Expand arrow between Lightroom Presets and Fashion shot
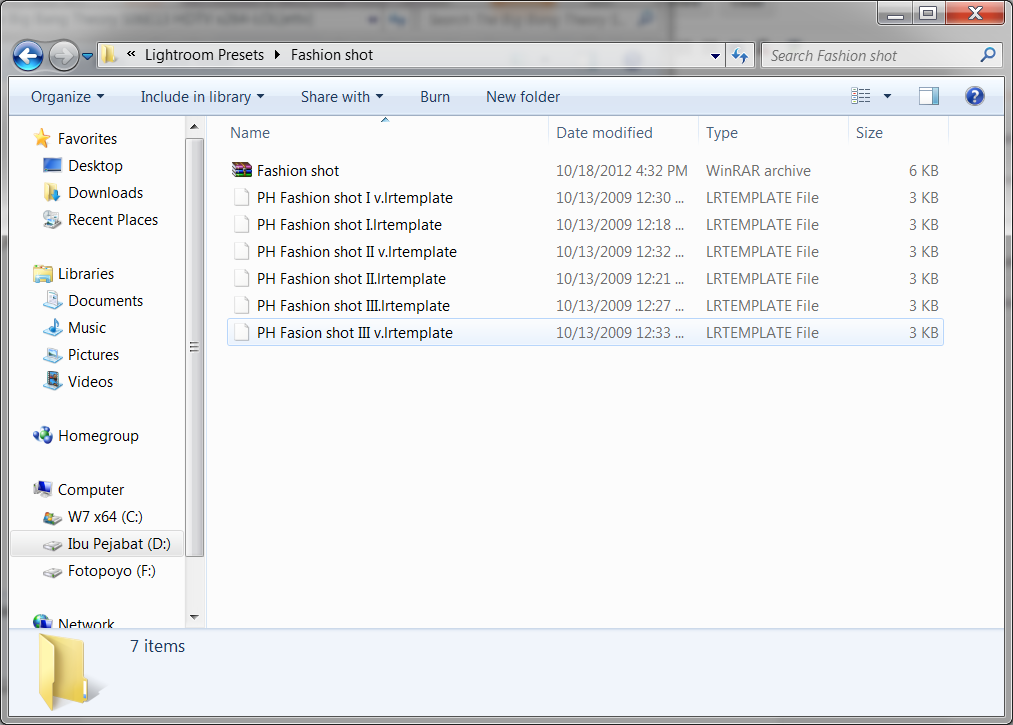1013x725 pixels. point(277,55)
